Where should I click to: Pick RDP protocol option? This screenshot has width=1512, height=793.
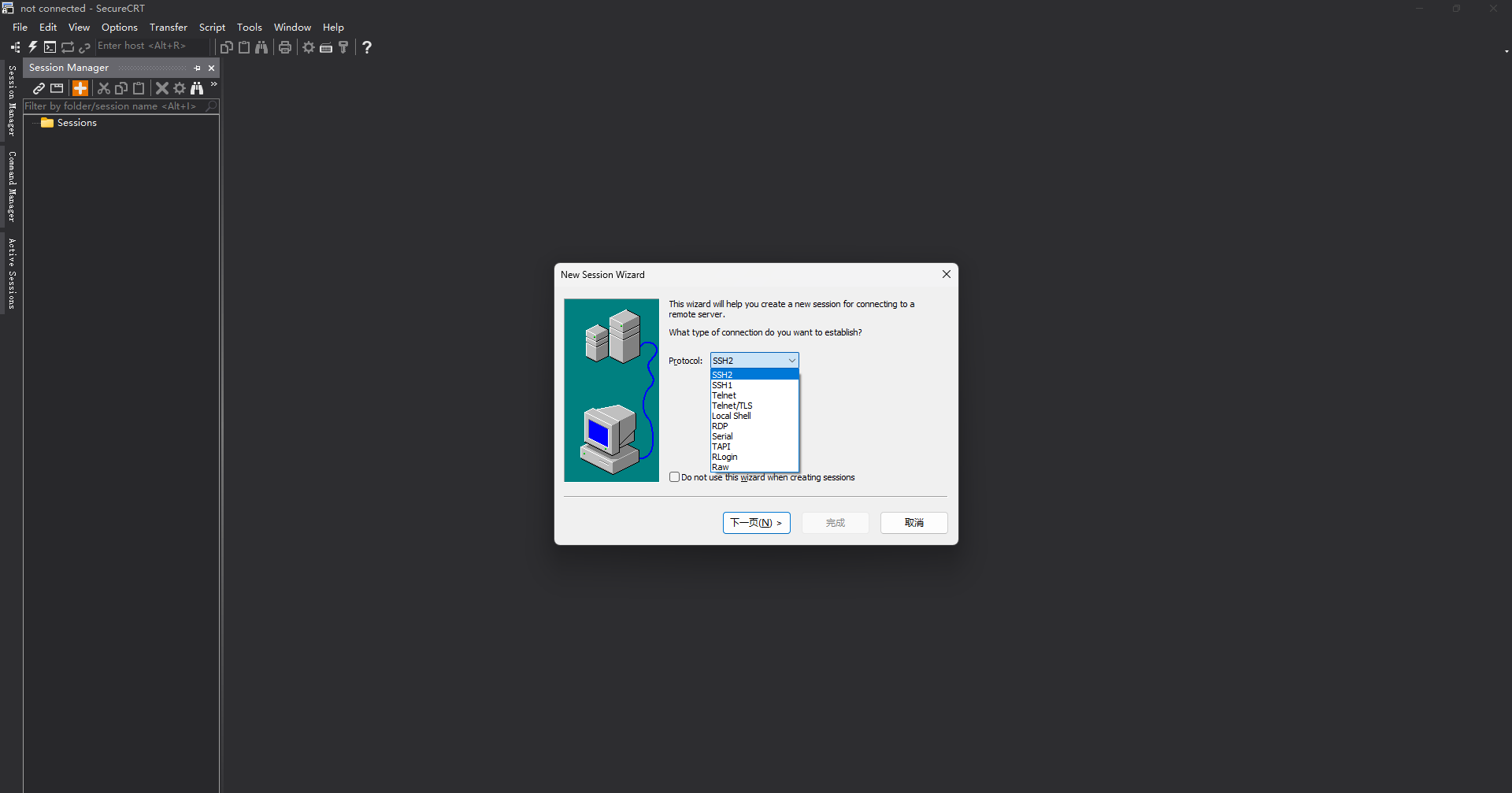pyautogui.click(x=754, y=426)
